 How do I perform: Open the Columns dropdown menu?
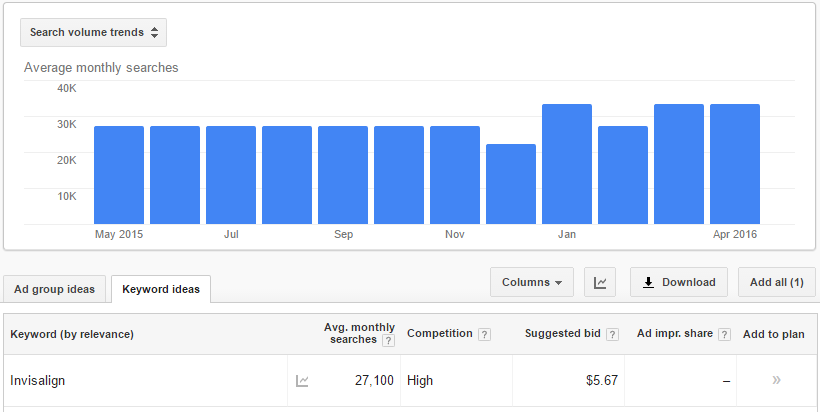[532, 282]
